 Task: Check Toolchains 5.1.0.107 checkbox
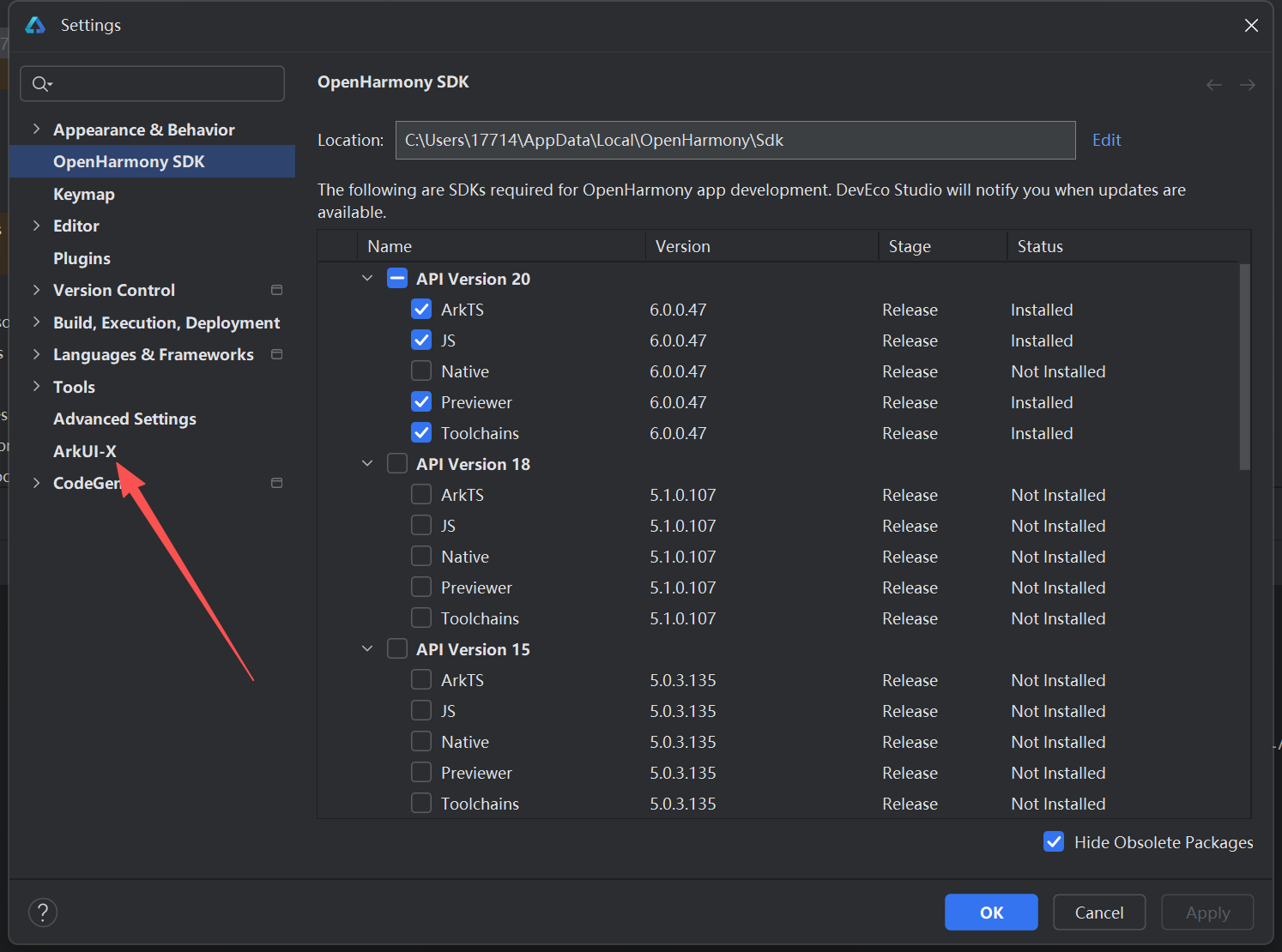pos(421,618)
